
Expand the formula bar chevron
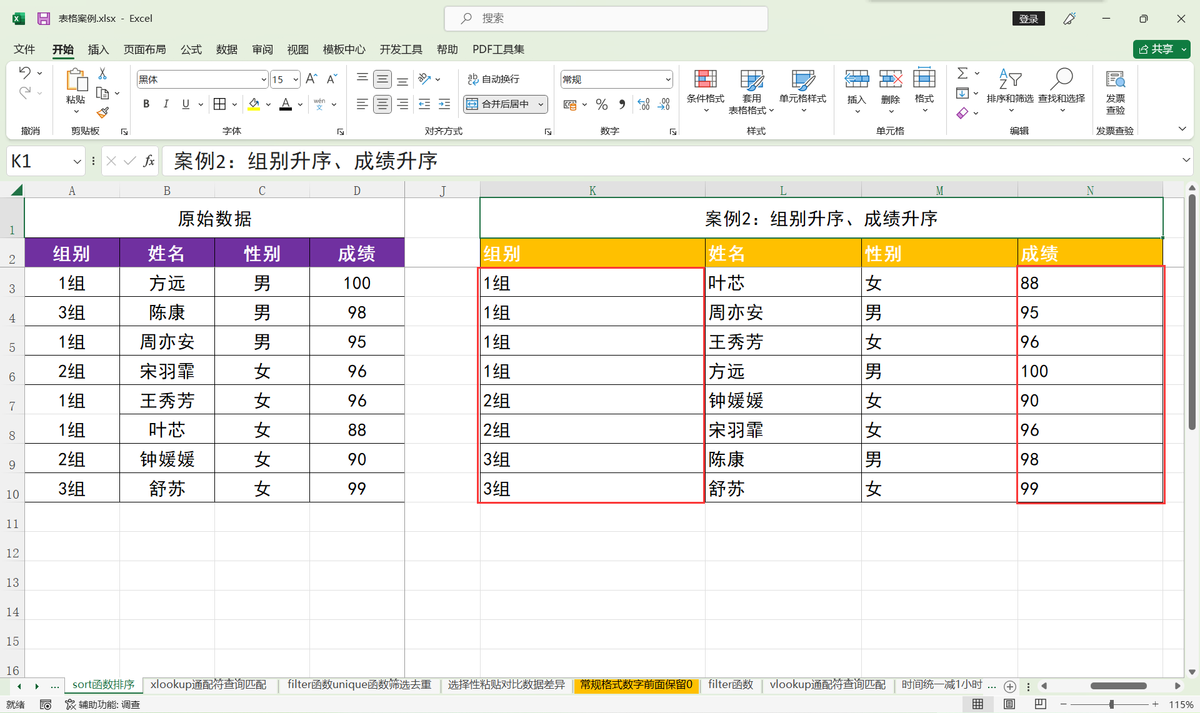[x=1186, y=160]
